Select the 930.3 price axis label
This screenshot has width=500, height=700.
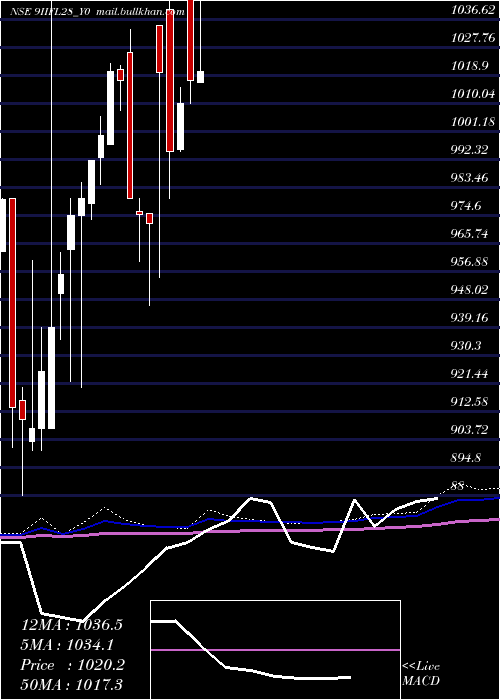(x=466, y=346)
